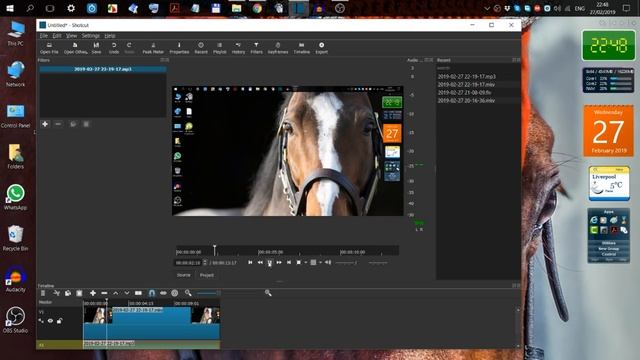Screen dimensions: 640x360
Task: Toggle mute on the V1 track
Action: click(41, 321)
